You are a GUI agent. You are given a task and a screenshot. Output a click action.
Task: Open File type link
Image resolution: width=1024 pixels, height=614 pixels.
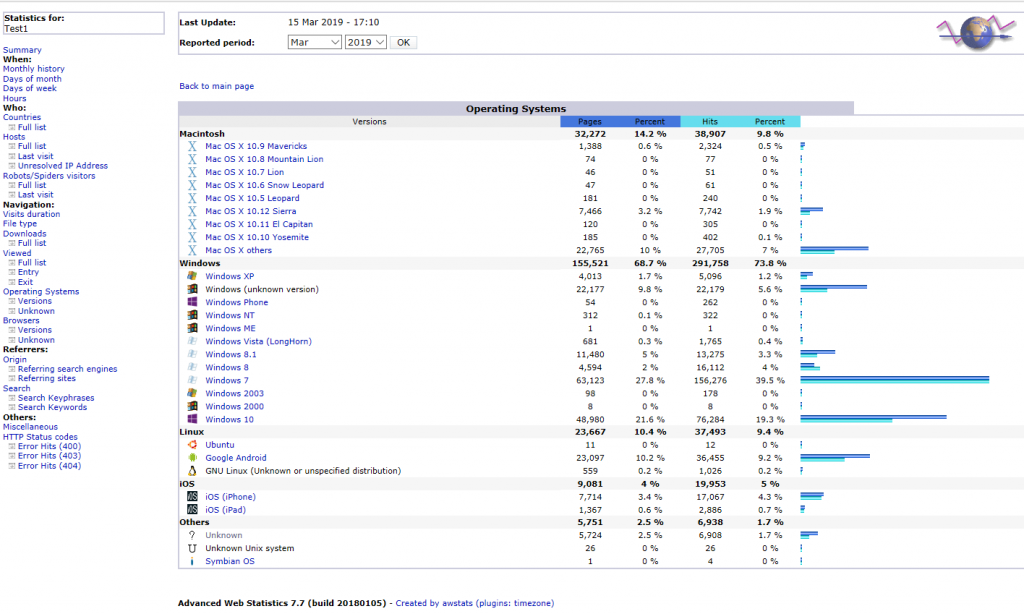(x=20, y=223)
